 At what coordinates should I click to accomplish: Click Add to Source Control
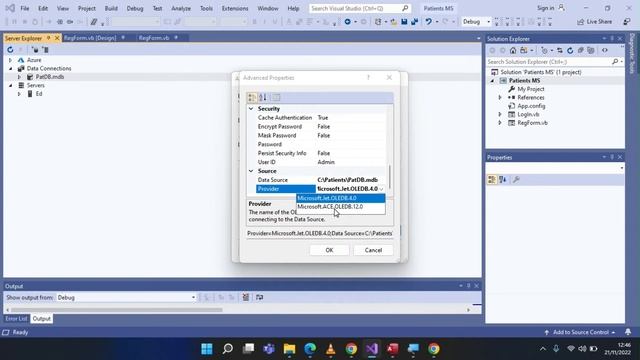click(x=580, y=332)
